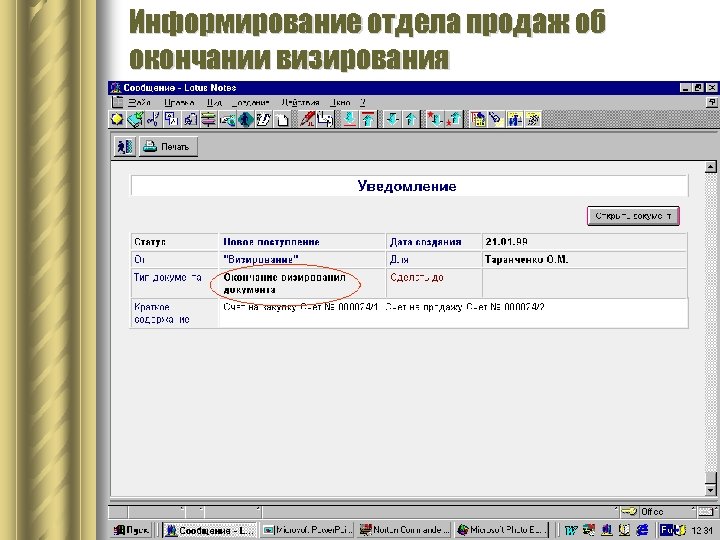Click next unread icon, down arrow with star
This screenshot has height=540, width=720.
pos(435,119)
